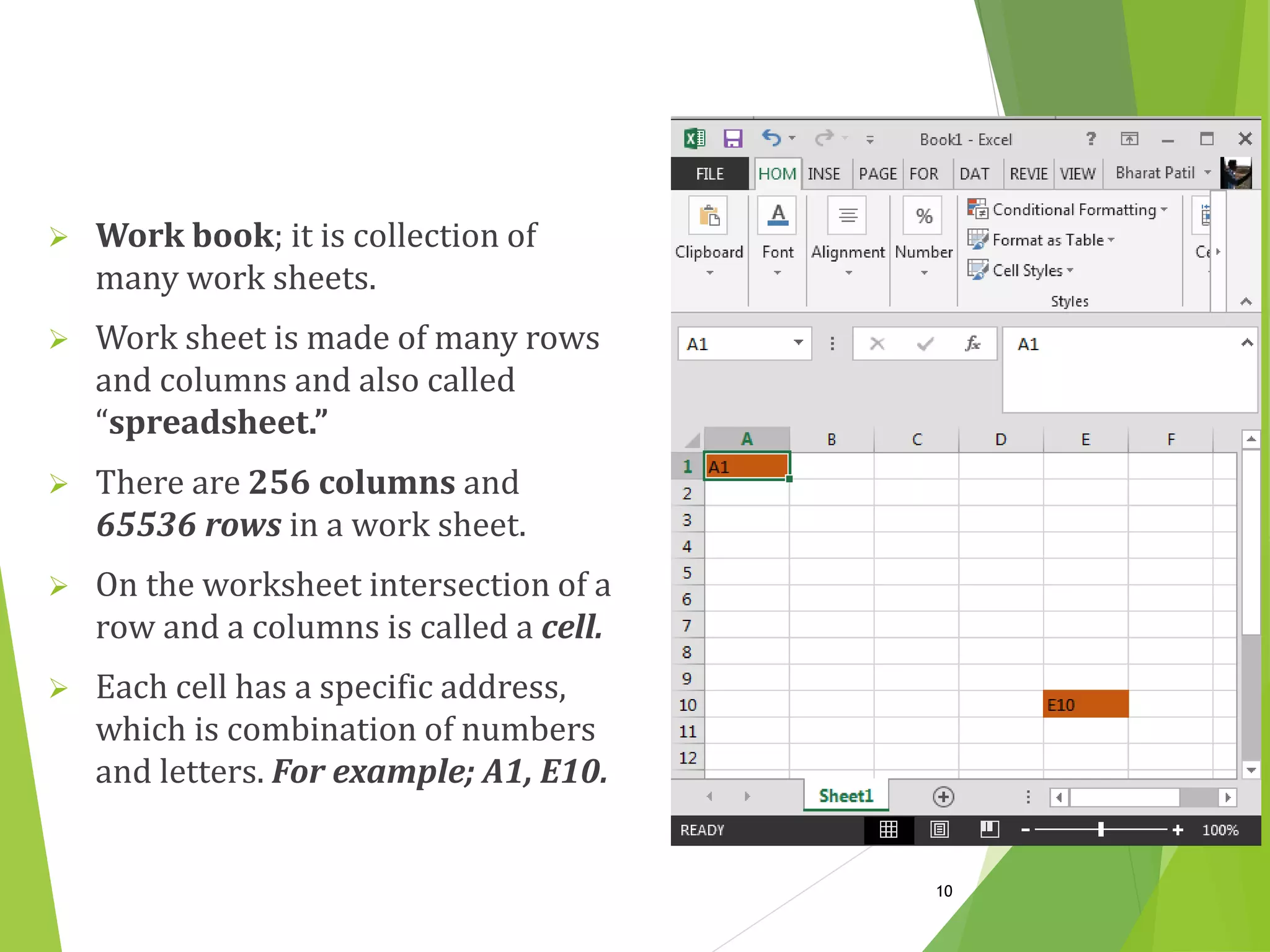Screen dimensions: 1270x952
Task: Expand the Font group dropdown
Action: 777,272
